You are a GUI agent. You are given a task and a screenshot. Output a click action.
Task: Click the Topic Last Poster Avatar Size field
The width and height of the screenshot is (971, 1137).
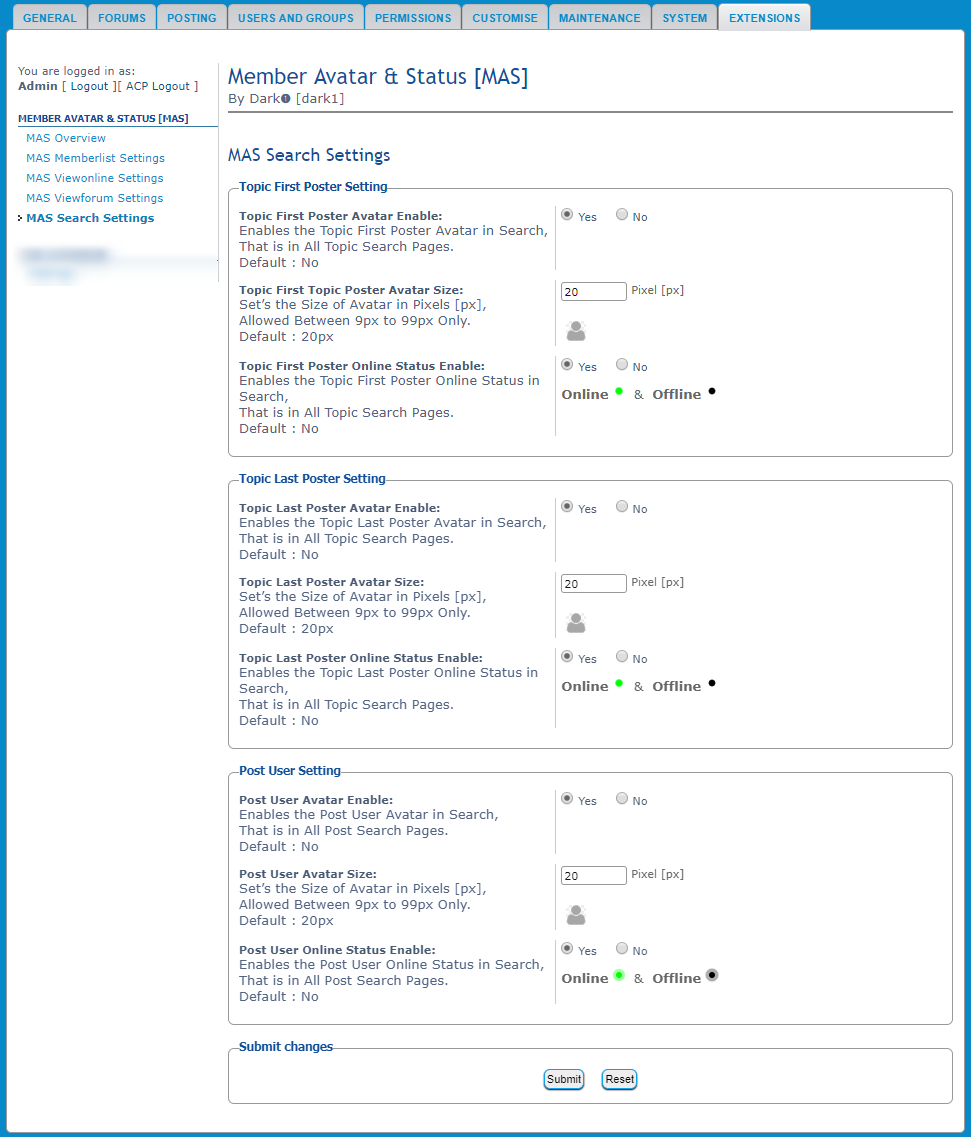point(593,584)
